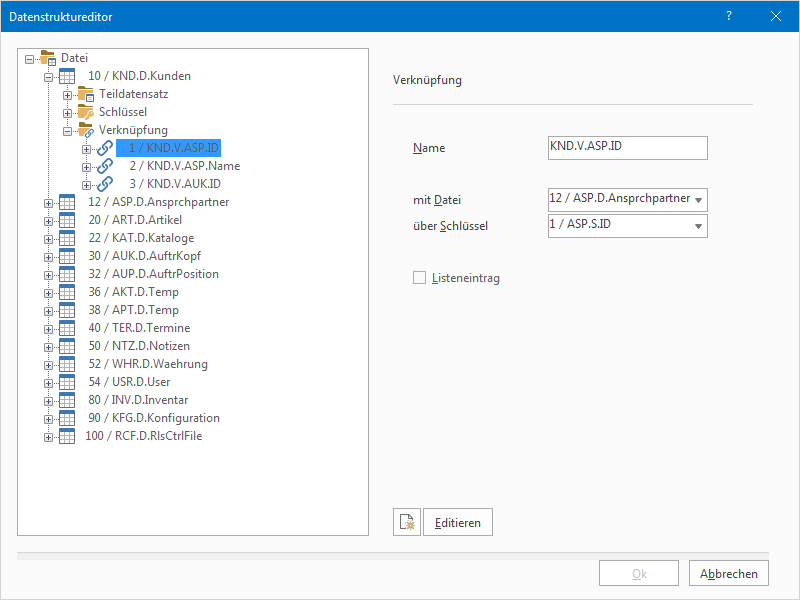Viewport: 800px width, 600px height.
Task: Click the Verknüpfung folder icon in tree
Action: (86, 130)
